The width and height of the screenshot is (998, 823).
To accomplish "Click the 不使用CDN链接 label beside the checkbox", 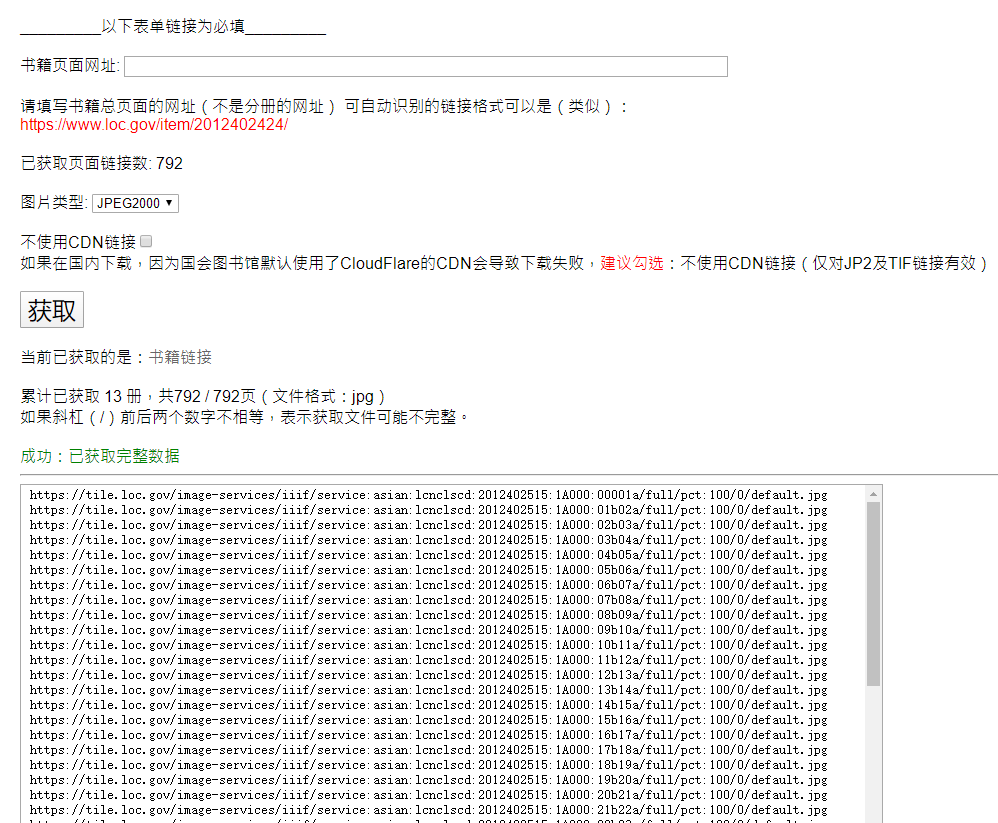I will (x=78, y=242).
